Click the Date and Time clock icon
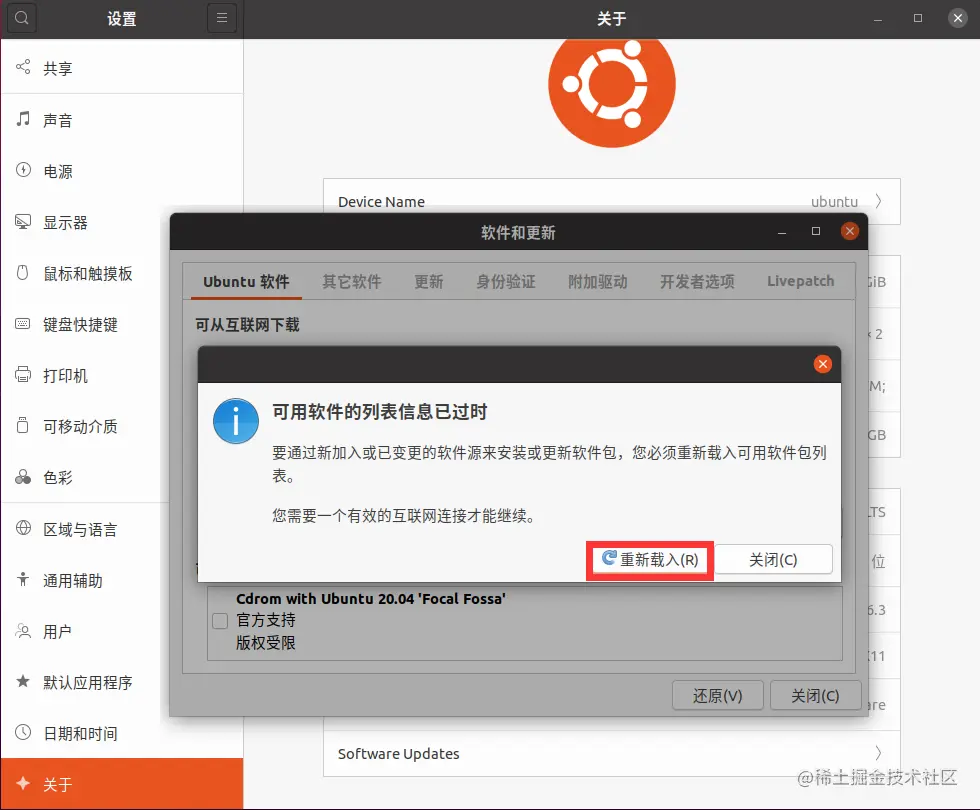Image resolution: width=980 pixels, height=810 pixels. click(23, 732)
